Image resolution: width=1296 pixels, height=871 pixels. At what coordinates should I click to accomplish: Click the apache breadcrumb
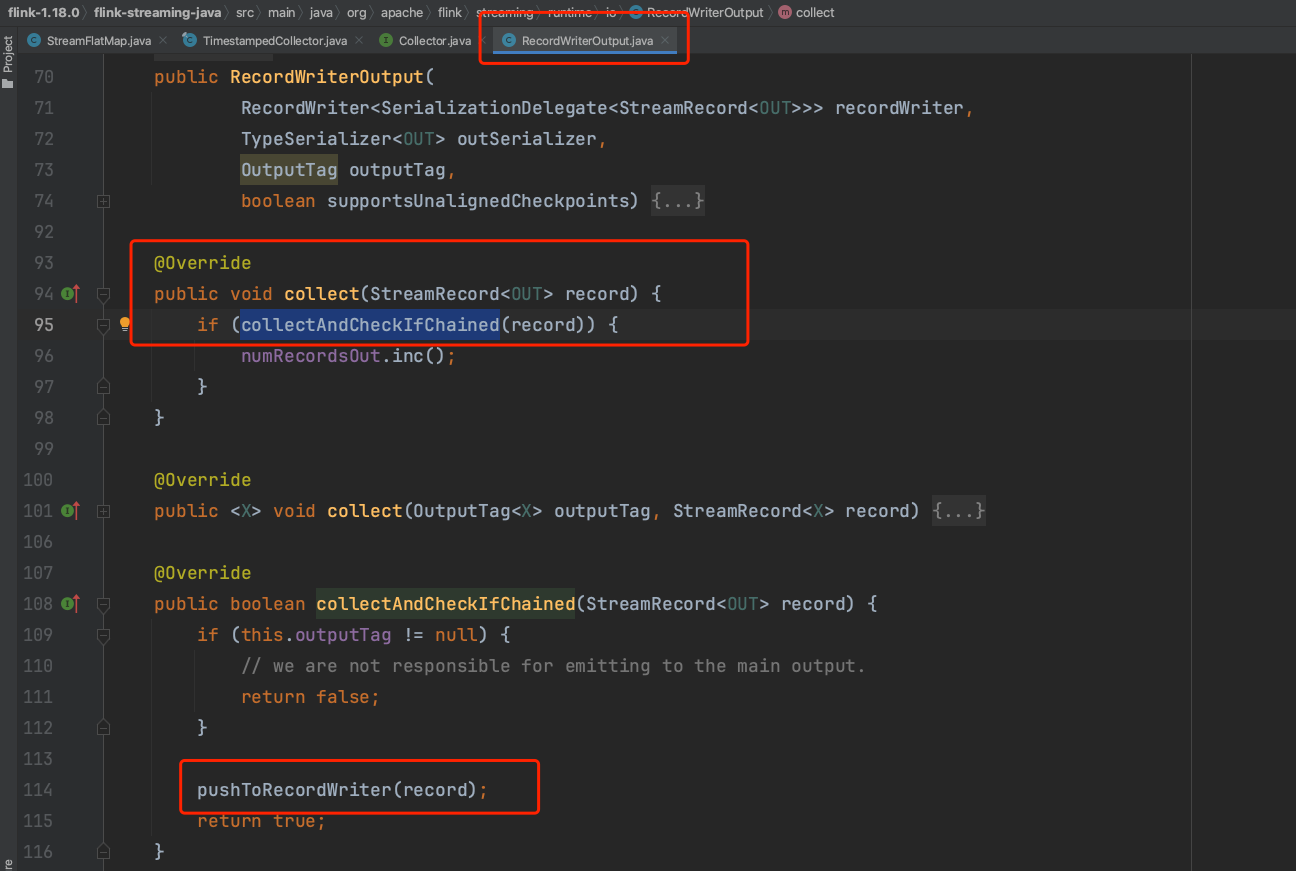[x=402, y=12]
